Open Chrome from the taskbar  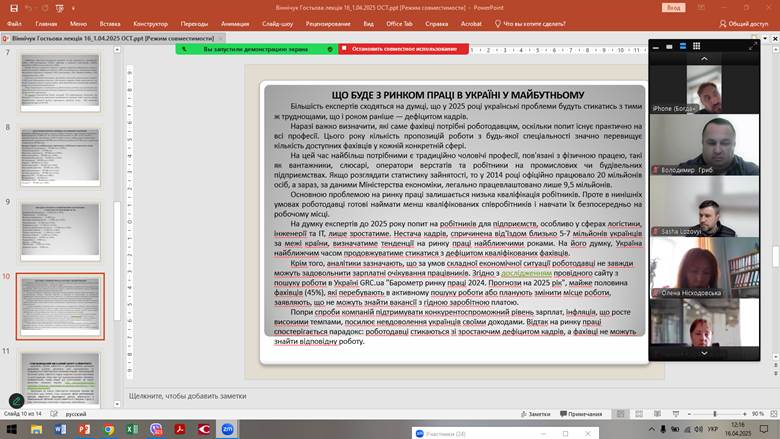109,429
